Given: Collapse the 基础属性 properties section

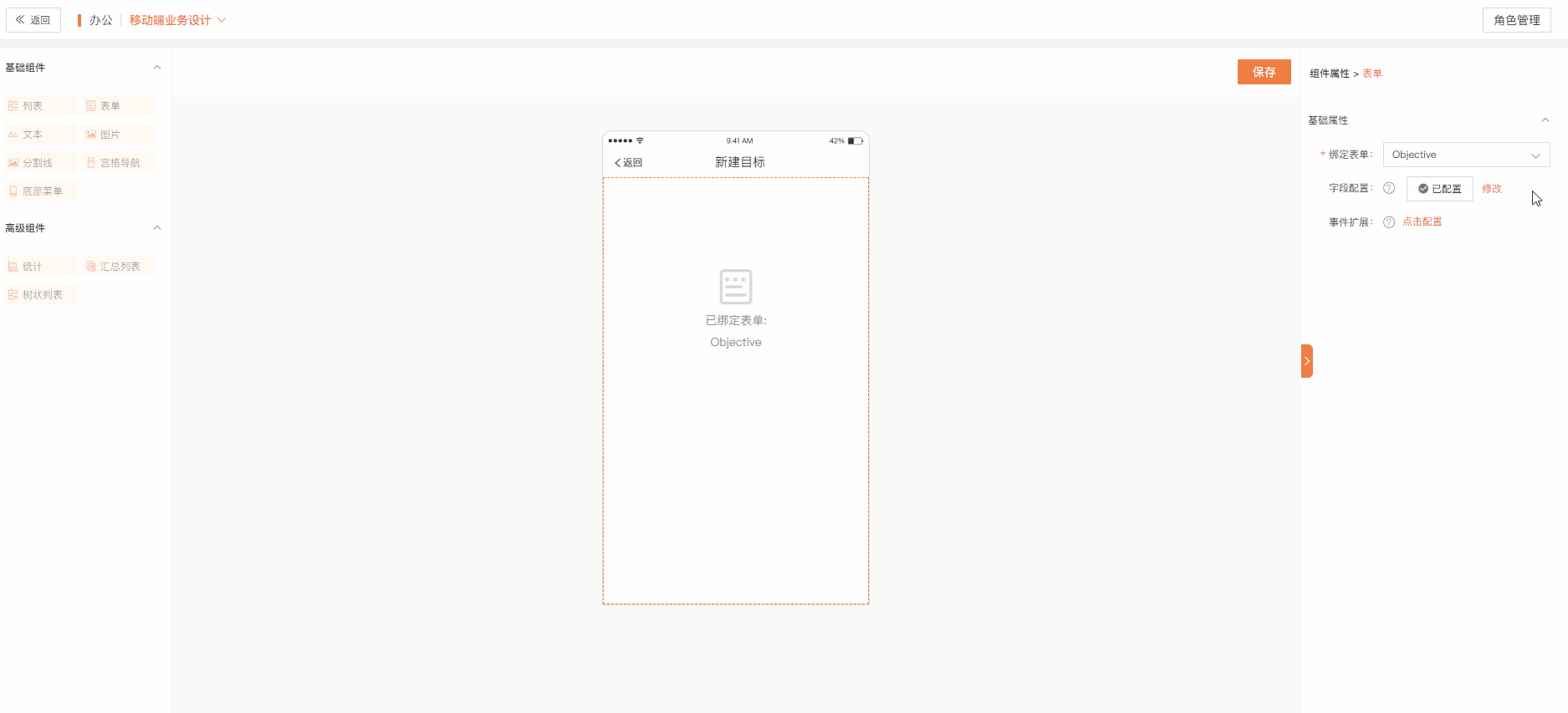Looking at the screenshot, I should (1545, 120).
